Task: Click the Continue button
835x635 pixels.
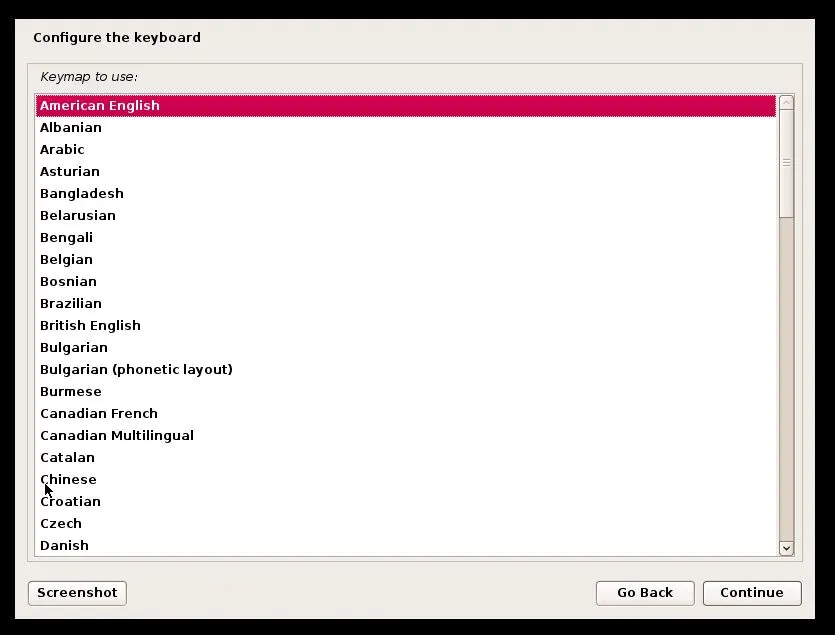Action: [752, 593]
